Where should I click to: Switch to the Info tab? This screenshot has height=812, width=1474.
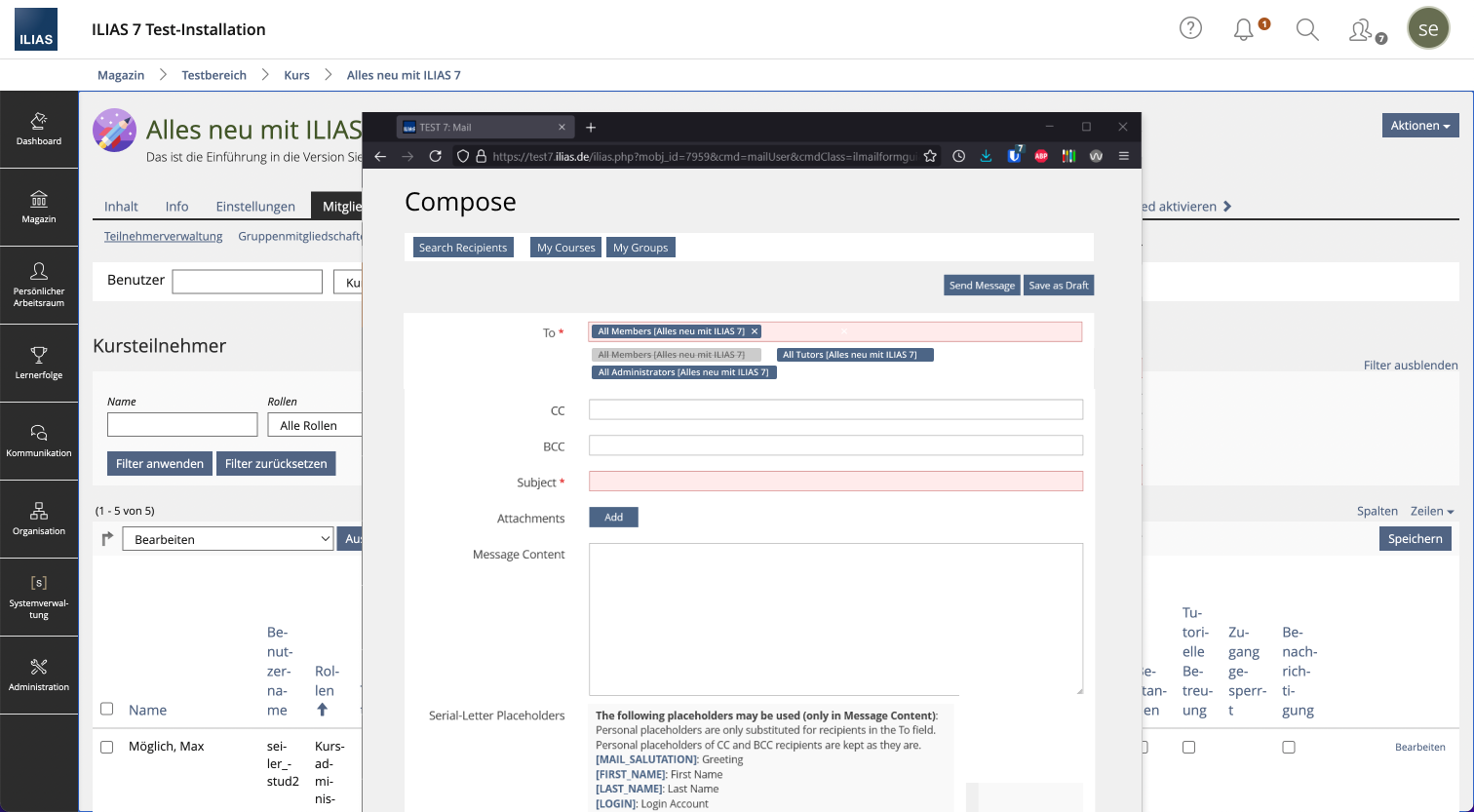[176, 206]
